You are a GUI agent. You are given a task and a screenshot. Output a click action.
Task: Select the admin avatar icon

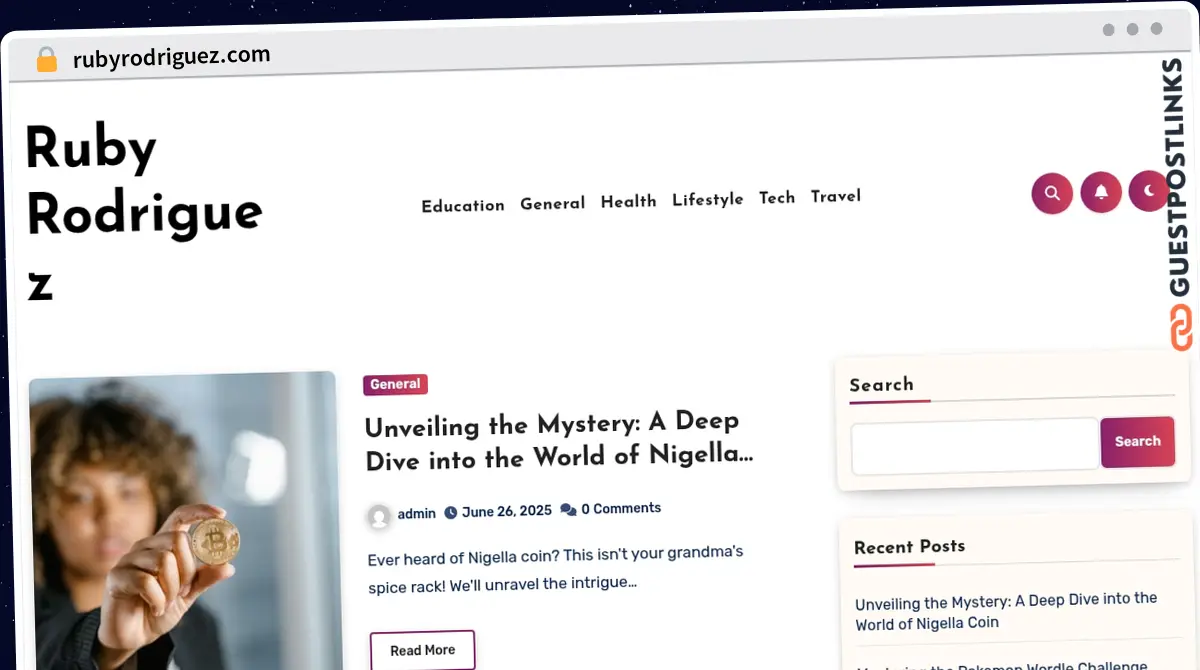click(378, 516)
